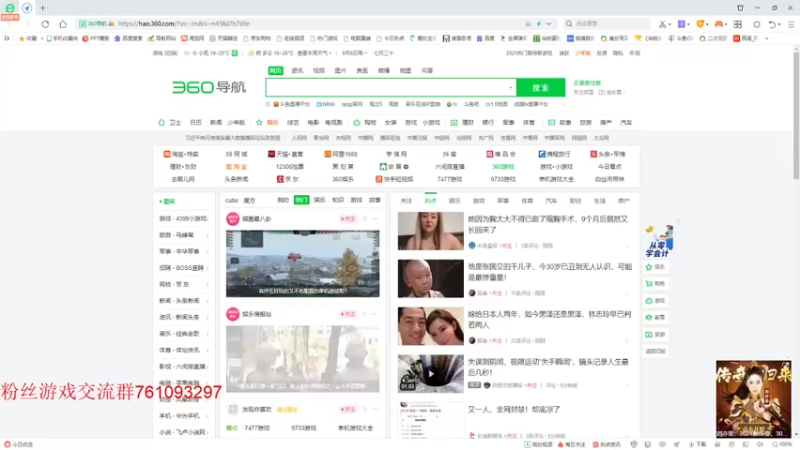This screenshot has height=450, width=800.
Task: Open the 12306抢票 link
Action: (290, 167)
